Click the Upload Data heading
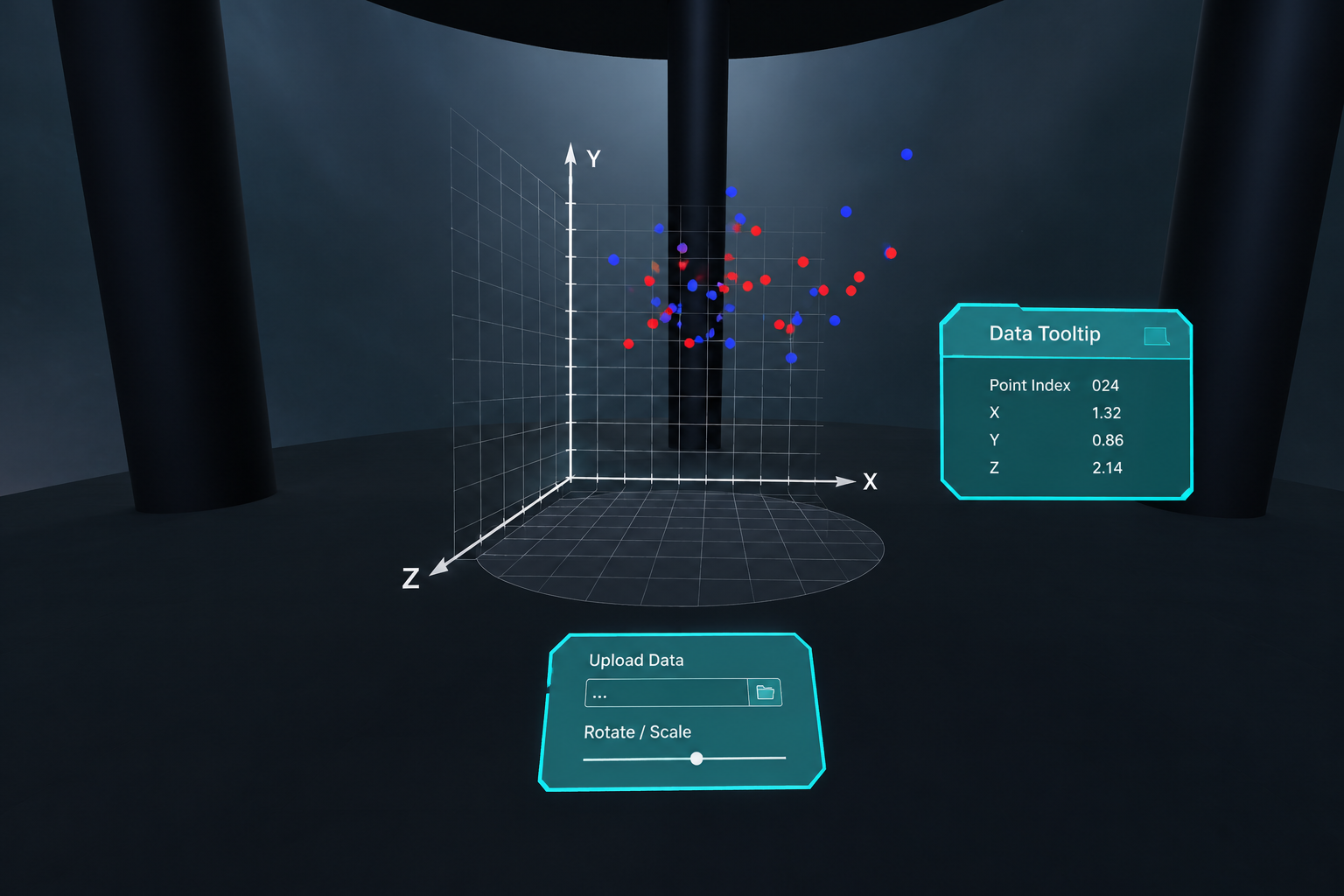 (636, 660)
